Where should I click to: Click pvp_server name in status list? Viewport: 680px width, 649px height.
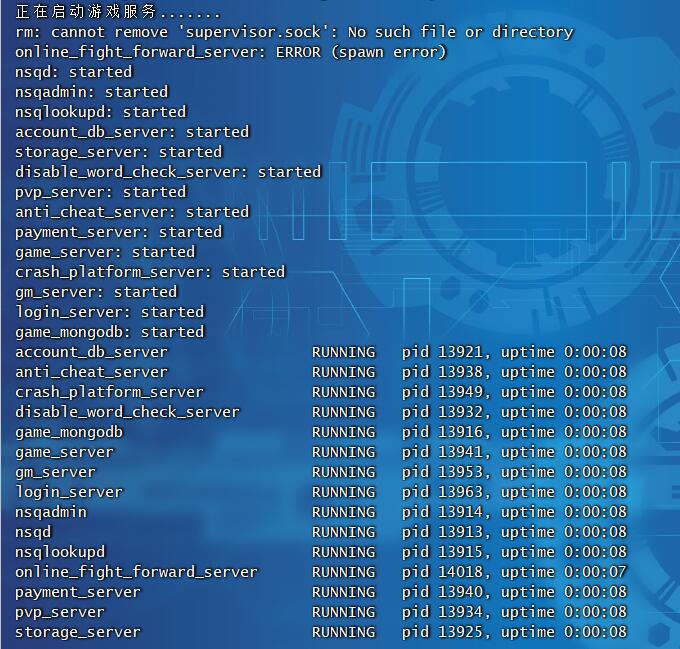click(x=60, y=612)
